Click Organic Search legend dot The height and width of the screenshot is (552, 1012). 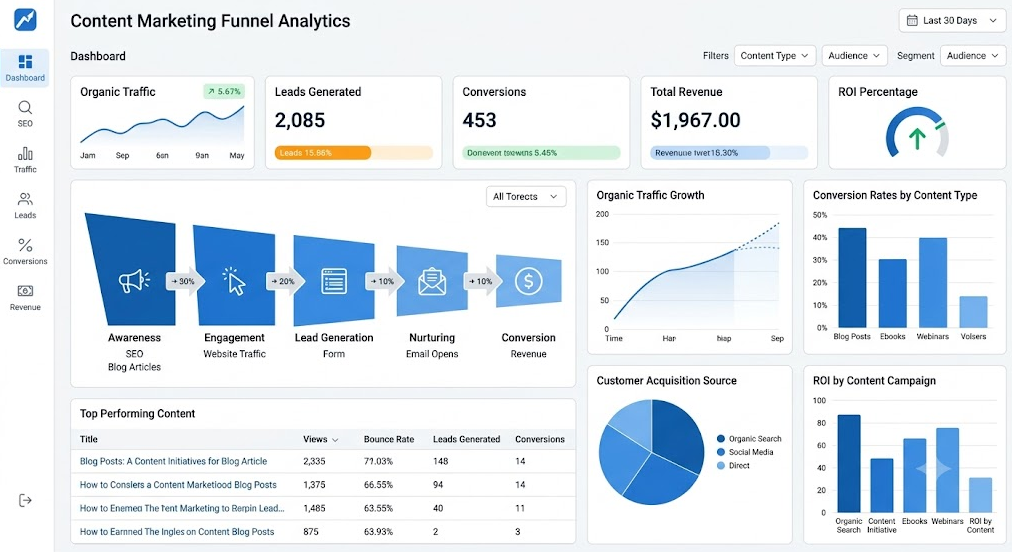(x=721, y=438)
